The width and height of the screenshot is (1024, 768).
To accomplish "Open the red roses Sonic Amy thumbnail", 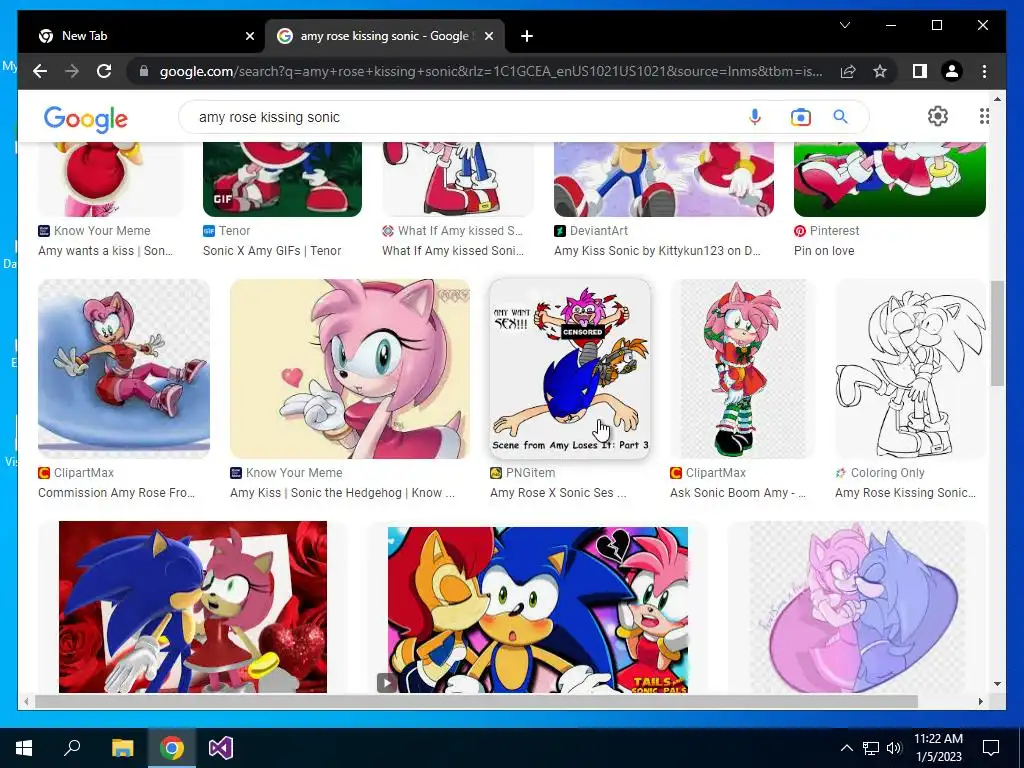I will 193,607.
